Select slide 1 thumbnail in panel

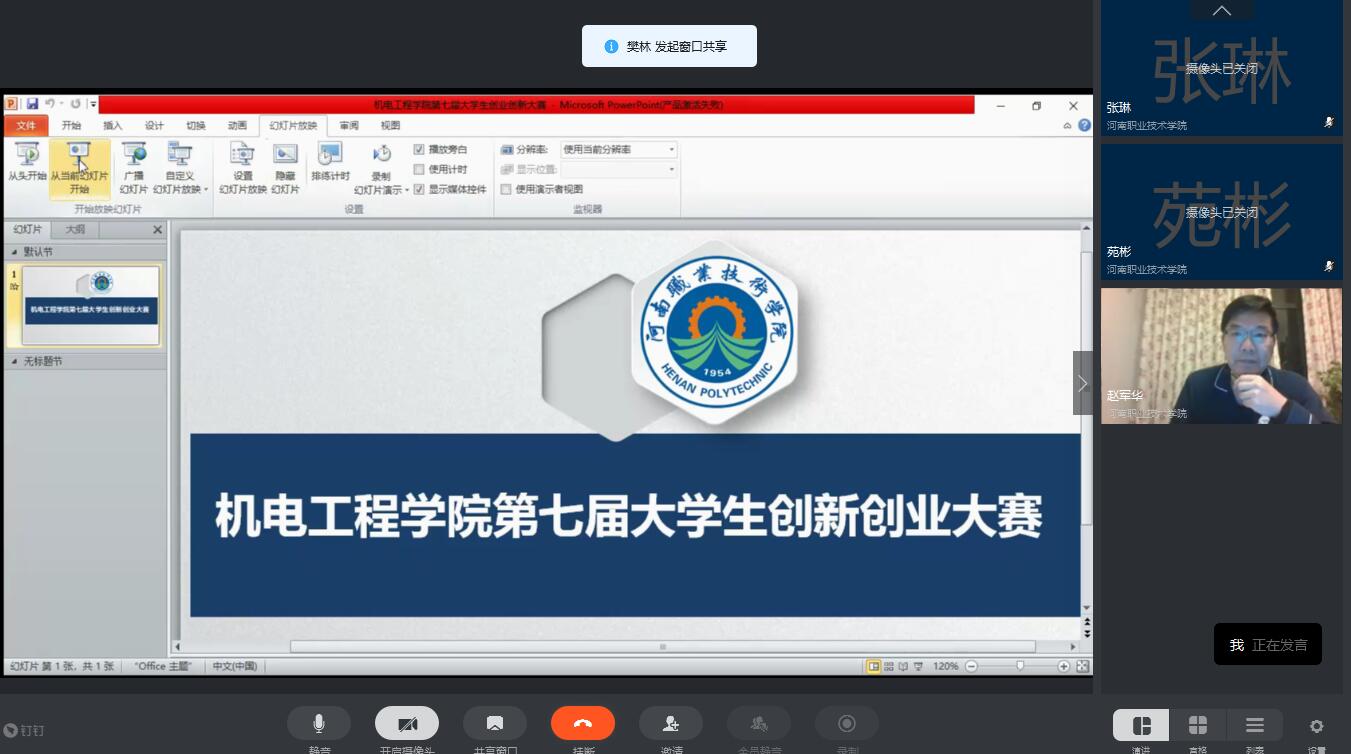point(90,305)
